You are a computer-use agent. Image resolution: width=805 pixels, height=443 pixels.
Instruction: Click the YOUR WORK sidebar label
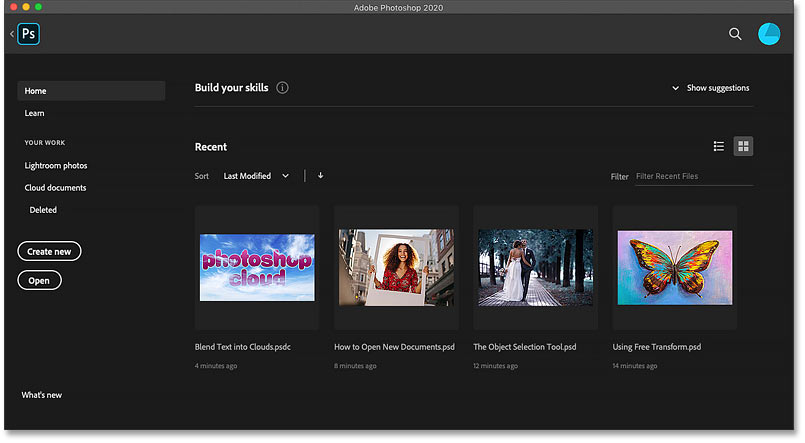[45, 142]
